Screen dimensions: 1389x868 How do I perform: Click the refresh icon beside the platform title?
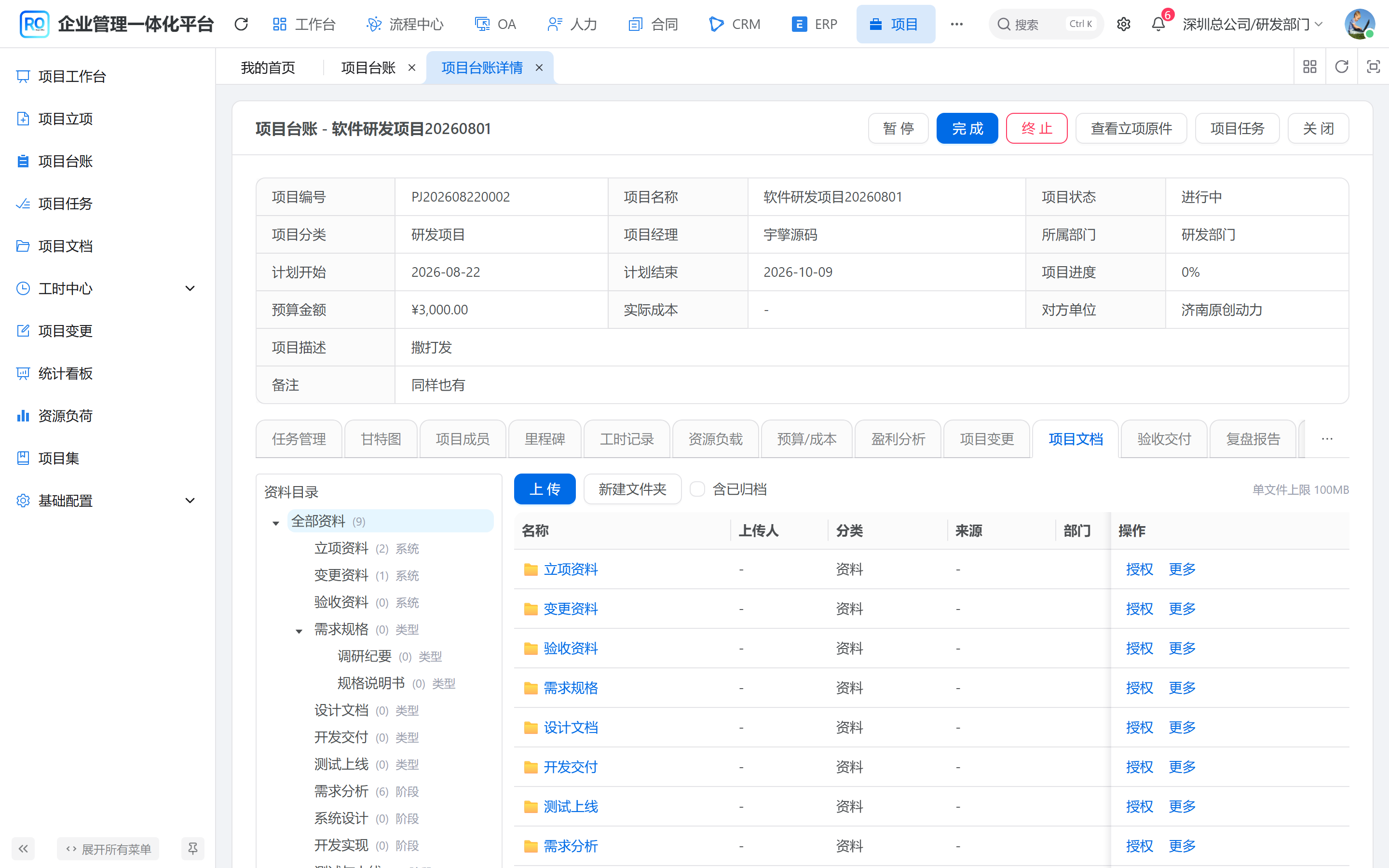coord(241,24)
